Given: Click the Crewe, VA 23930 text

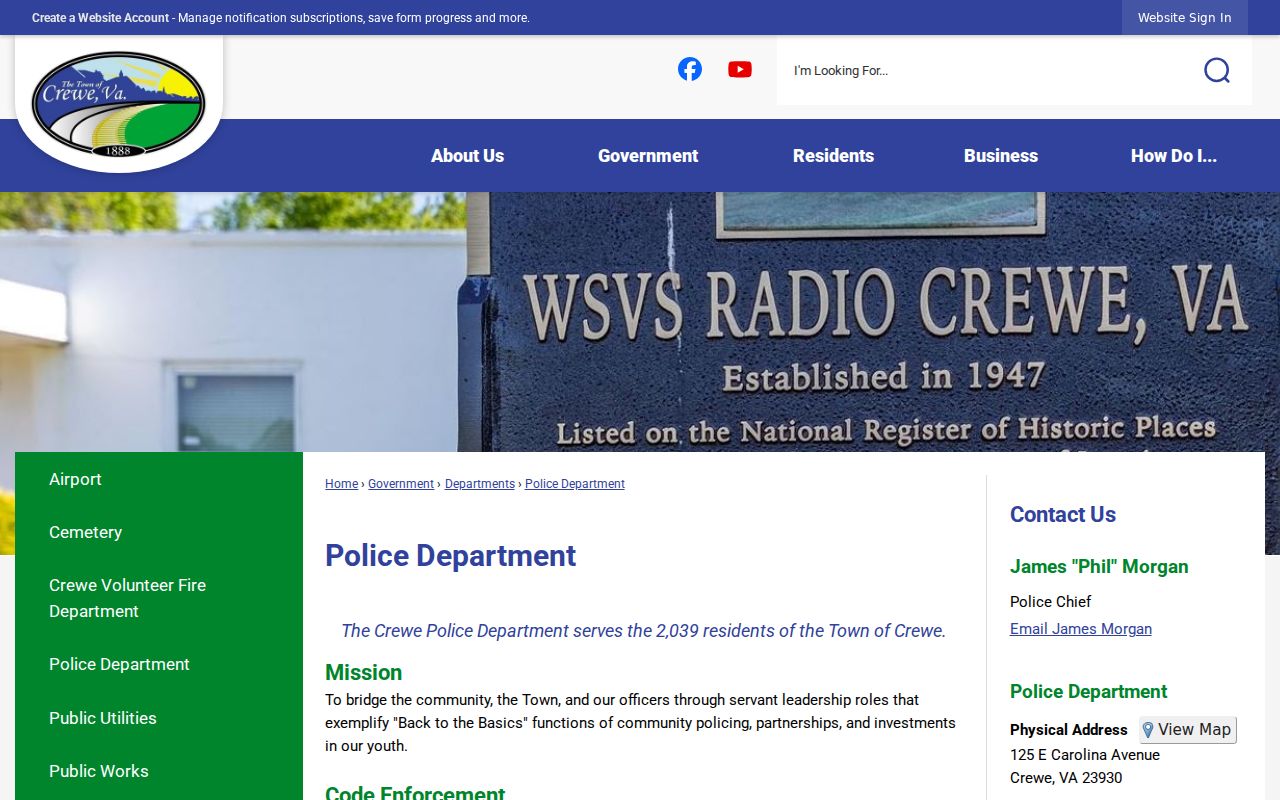Looking at the screenshot, I should pyautogui.click(x=1066, y=778).
